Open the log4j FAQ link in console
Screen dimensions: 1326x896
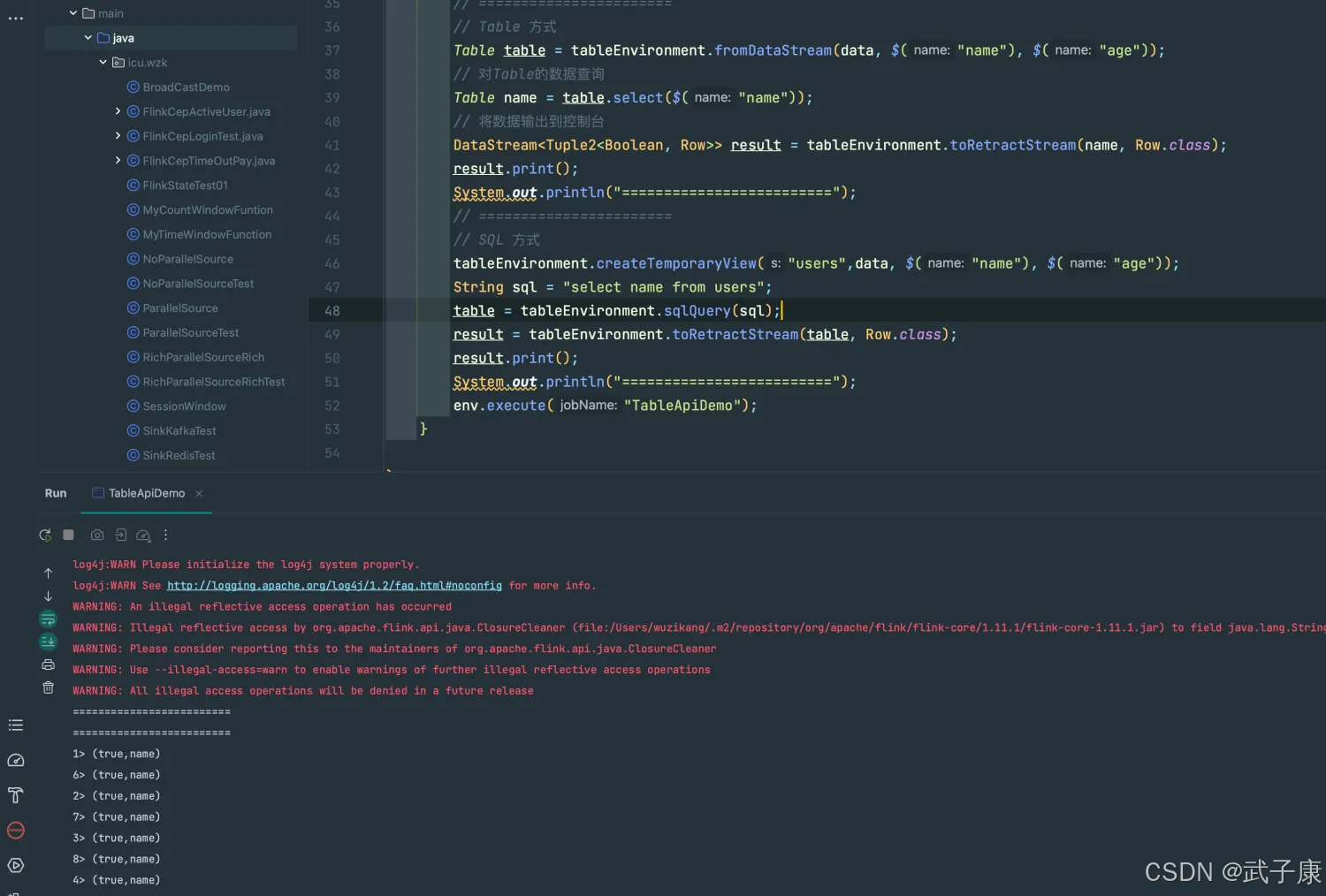click(x=334, y=586)
